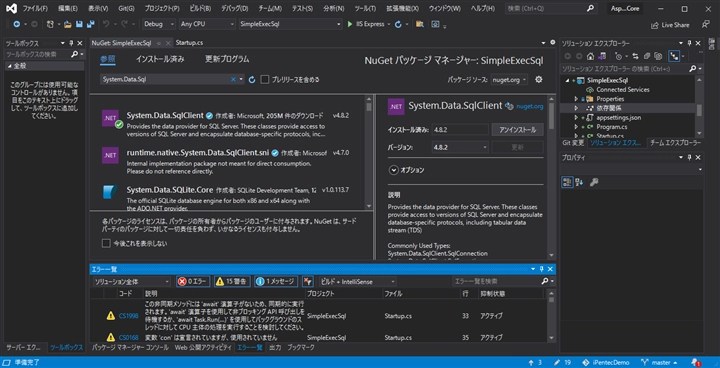The width and height of the screenshot is (720, 368).
Task: Click Properties panel Alphabetical sort icon
Action: pos(579,182)
